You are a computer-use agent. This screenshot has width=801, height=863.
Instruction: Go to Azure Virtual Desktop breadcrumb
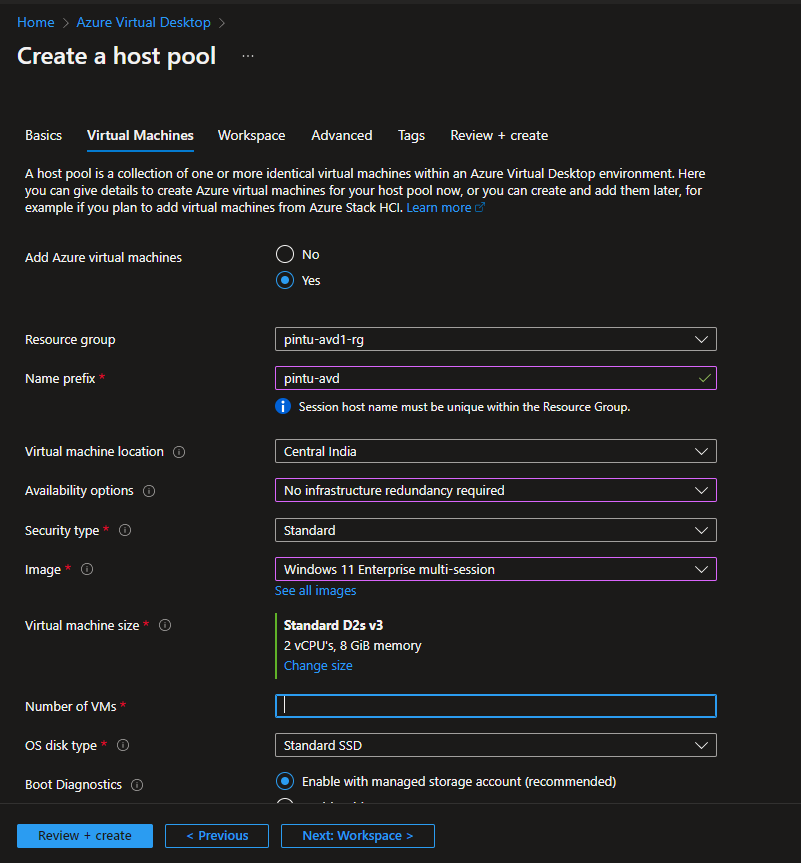tap(144, 23)
